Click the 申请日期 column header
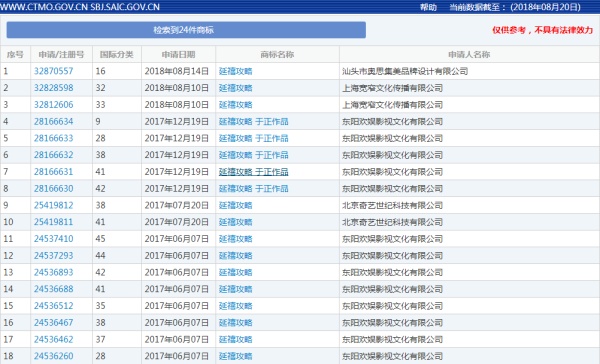Screen dimensions: 600x364 tap(178, 55)
